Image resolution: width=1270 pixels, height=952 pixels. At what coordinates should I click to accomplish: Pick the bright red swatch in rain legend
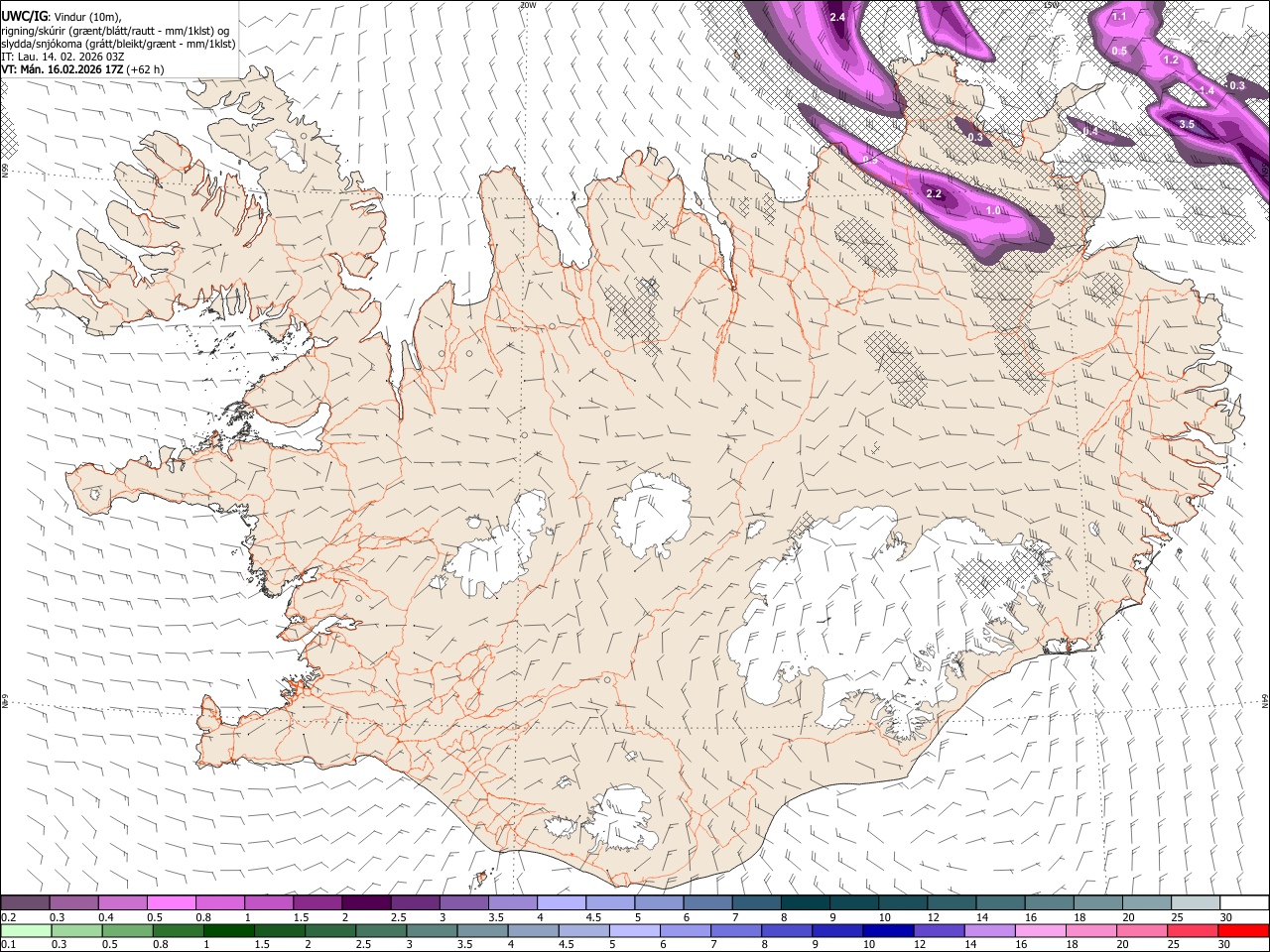pos(1242,930)
